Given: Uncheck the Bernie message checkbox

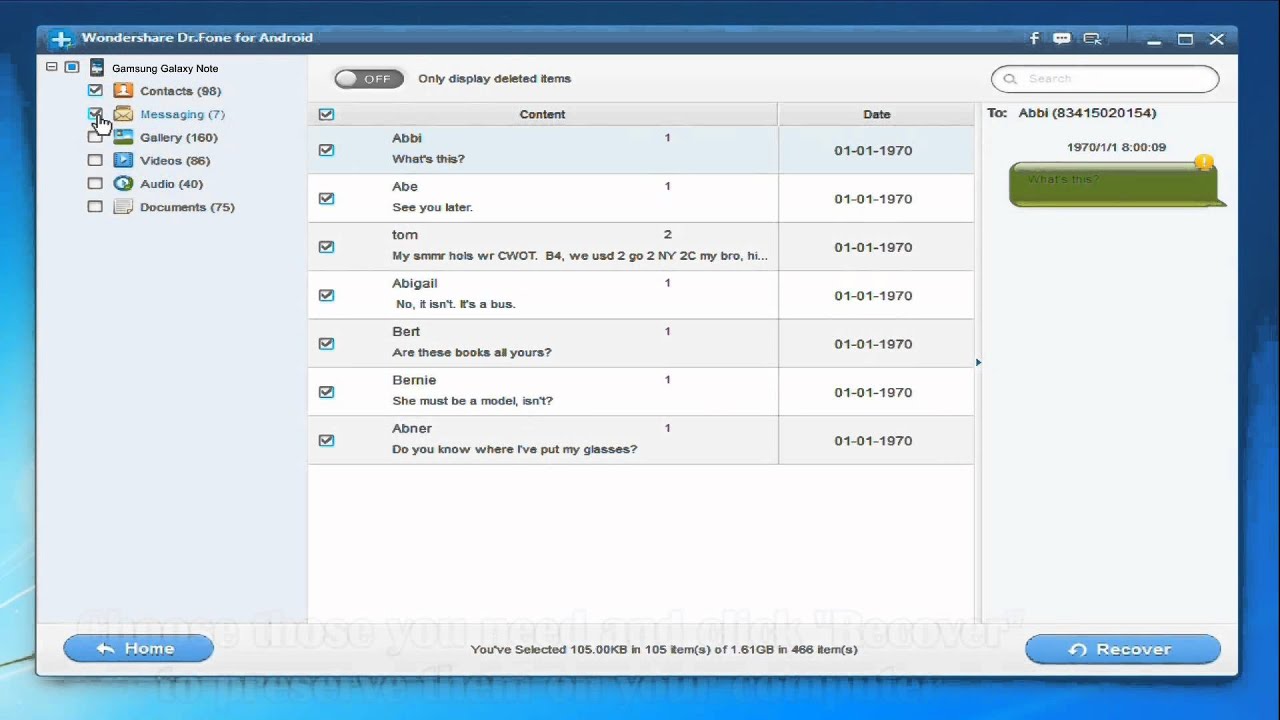Looking at the screenshot, I should pos(326,392).
